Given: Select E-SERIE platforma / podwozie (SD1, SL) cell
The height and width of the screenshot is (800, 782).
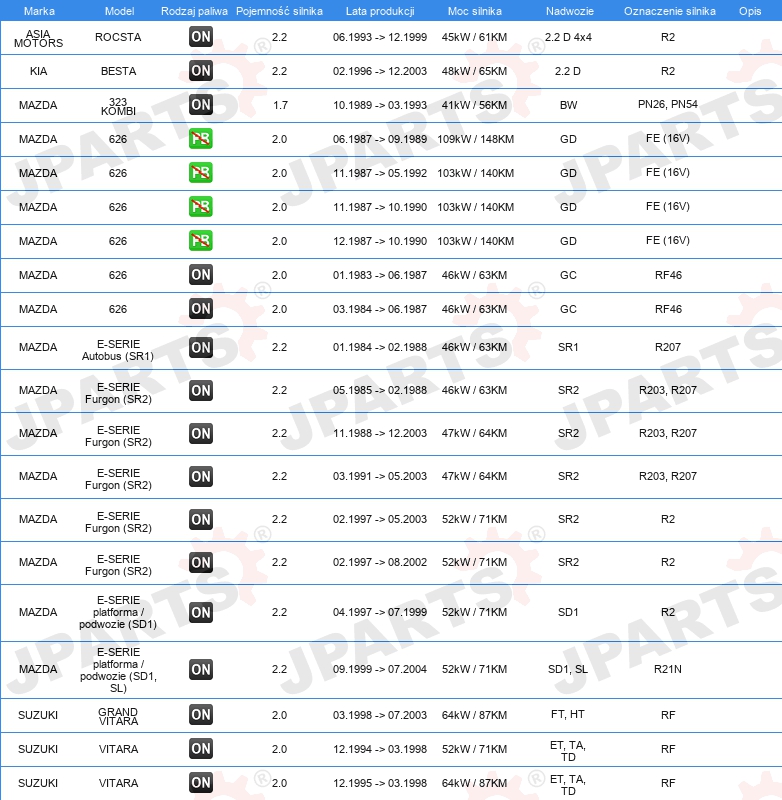Looking at the screenshot, I should point(118,670).
